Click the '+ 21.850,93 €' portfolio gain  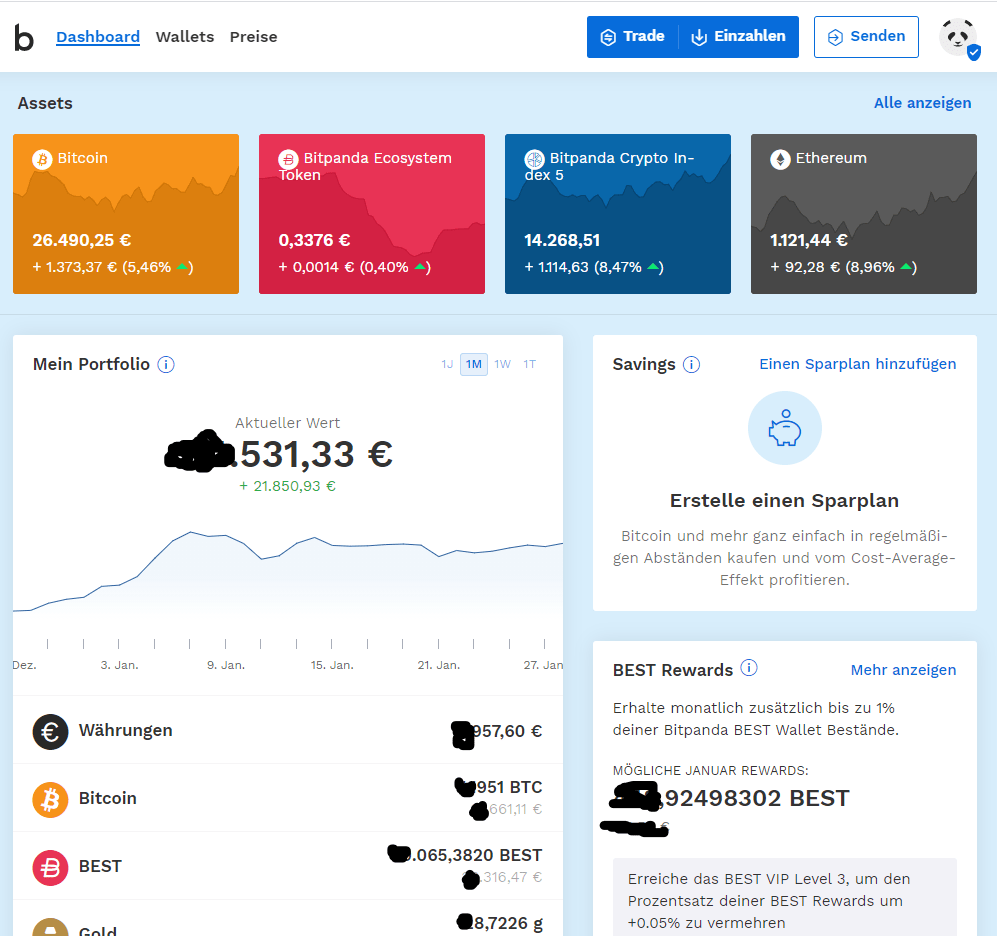click(x=287, y=486)
